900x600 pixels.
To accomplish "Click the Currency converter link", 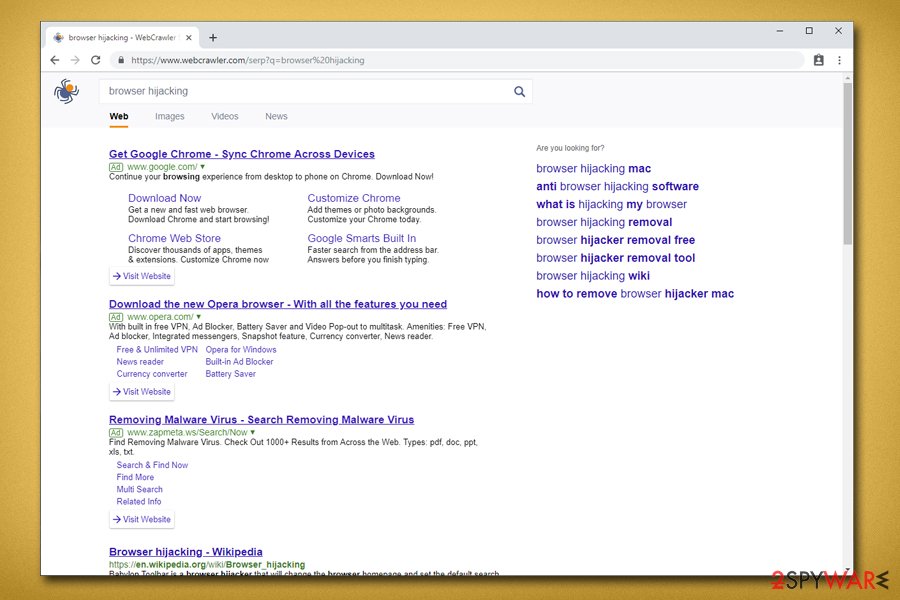I will tap(152, 374).
